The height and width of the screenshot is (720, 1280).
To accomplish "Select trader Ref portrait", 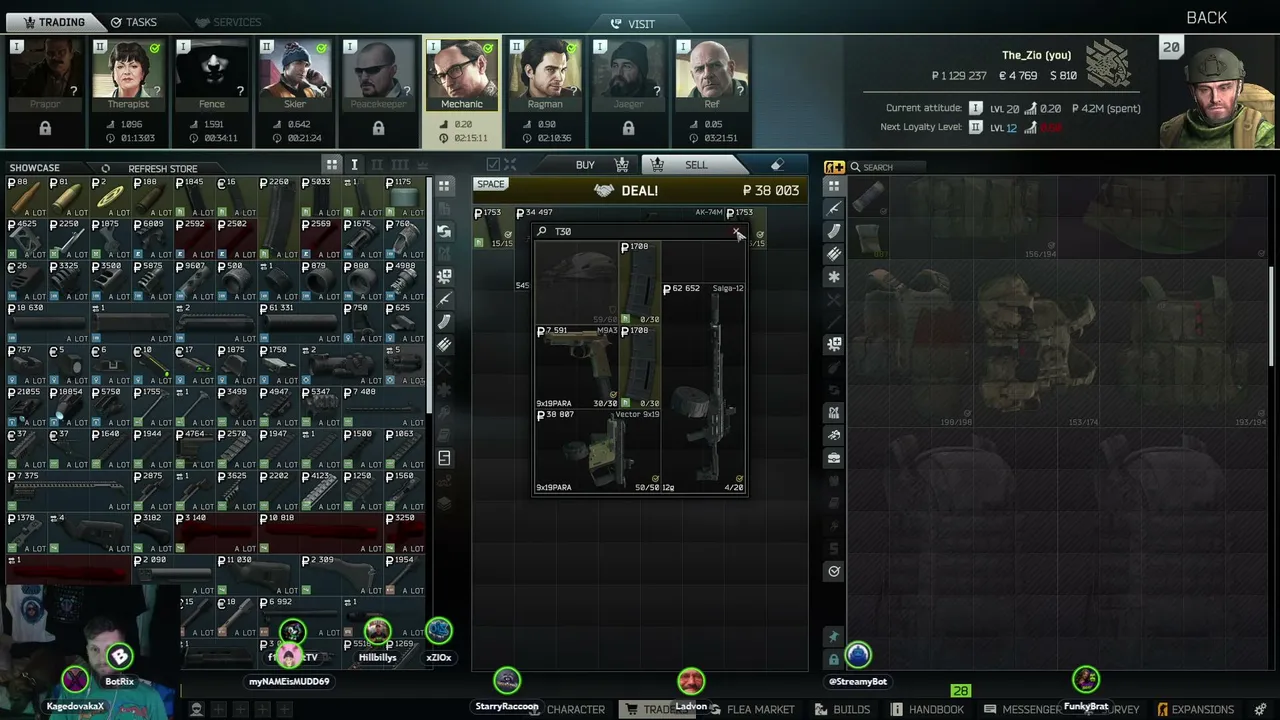I will pos(712,75).
